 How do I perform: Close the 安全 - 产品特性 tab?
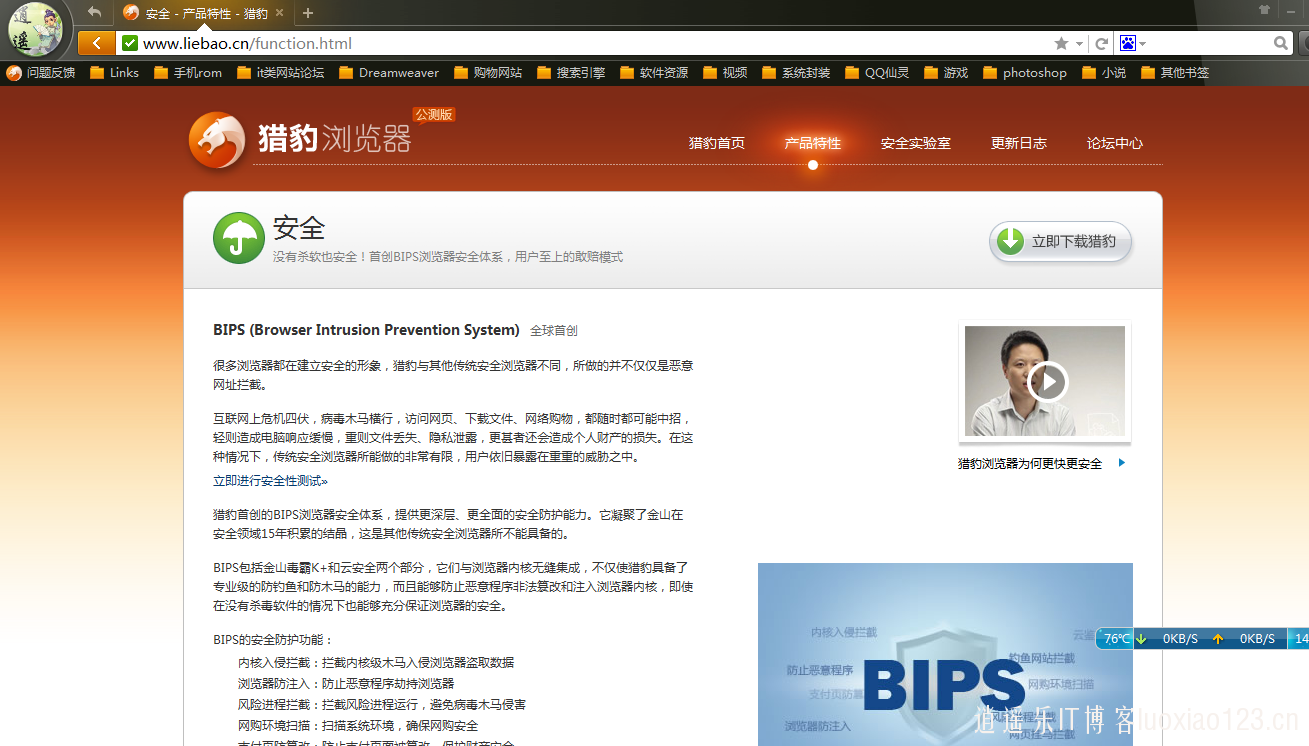pyautogui.click(x=282, y=13)
